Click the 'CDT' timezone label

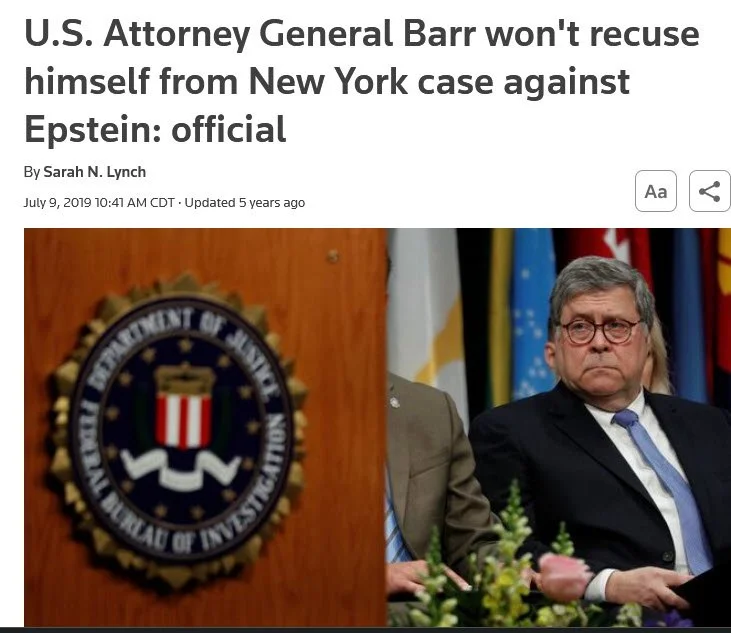tap(163, 203)
